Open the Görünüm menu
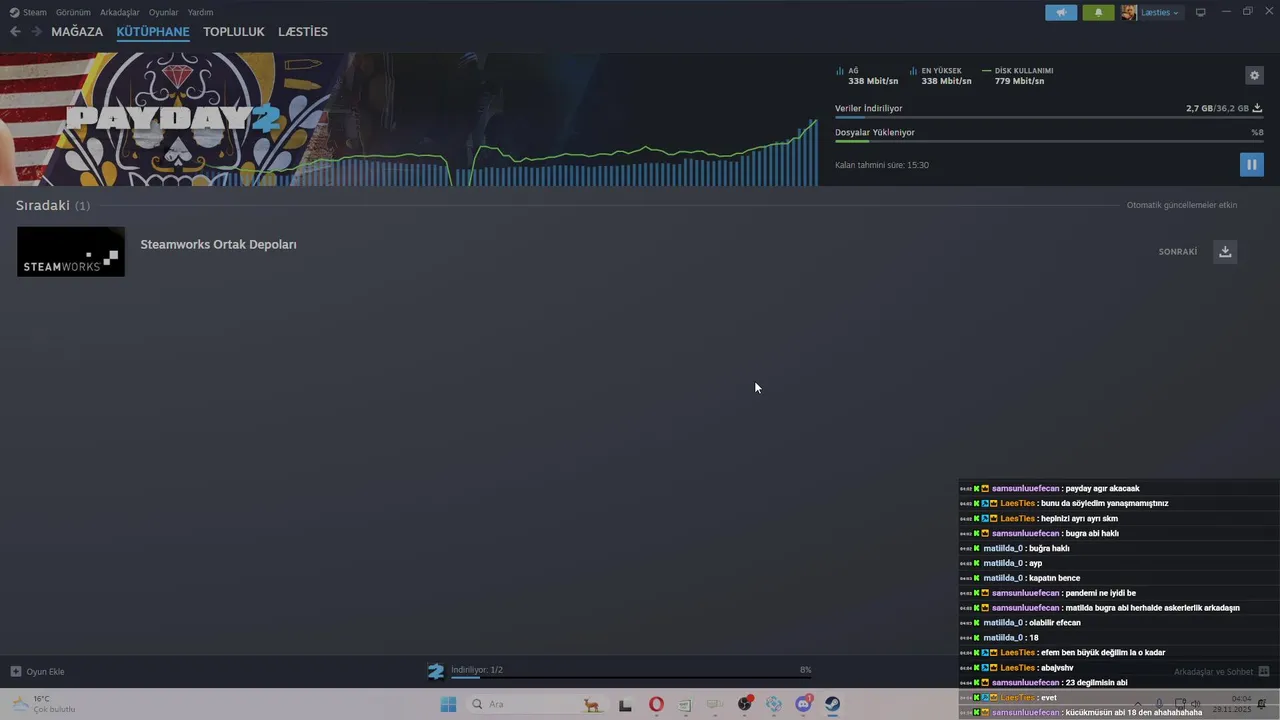The image size is (1280, 720). 73,12
